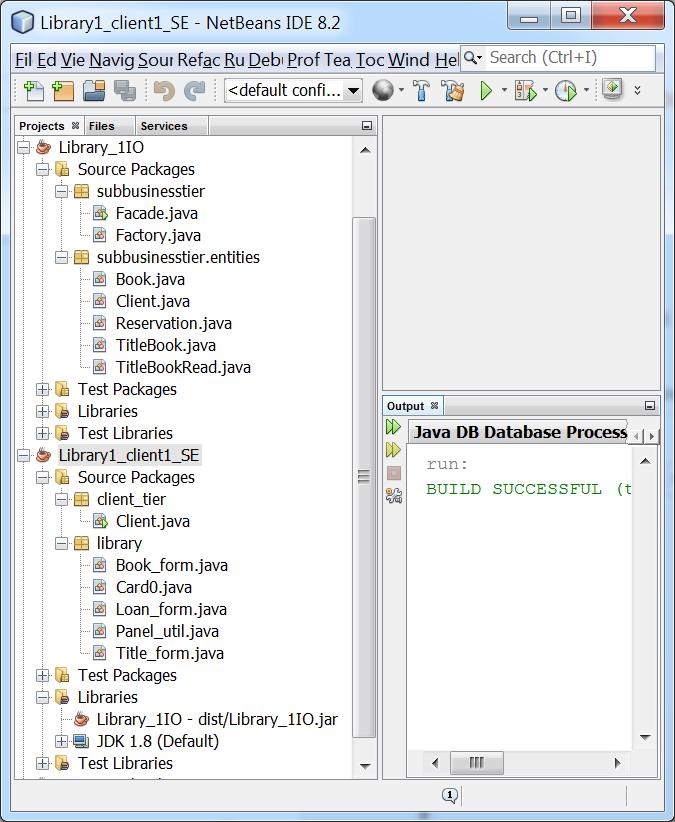Close the Projects tab with its x
675x822 pixels.
(x=75, y=125)
